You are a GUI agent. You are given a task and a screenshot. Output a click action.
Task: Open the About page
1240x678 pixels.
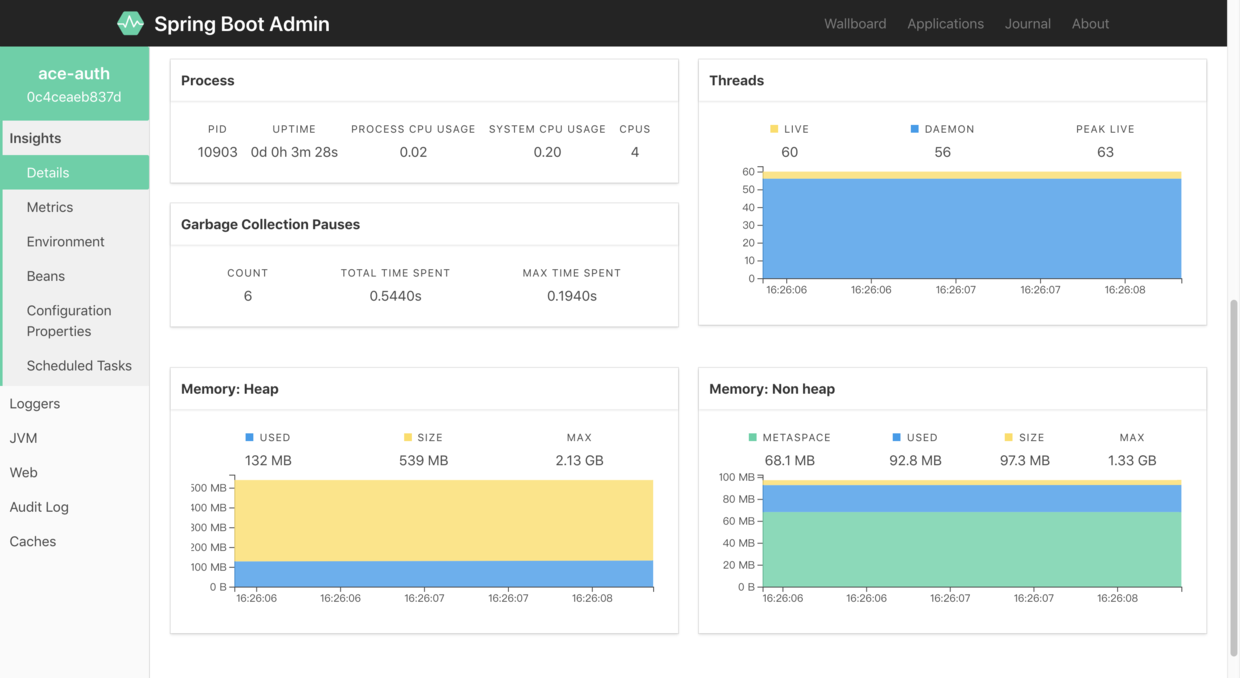[1090, 24]
